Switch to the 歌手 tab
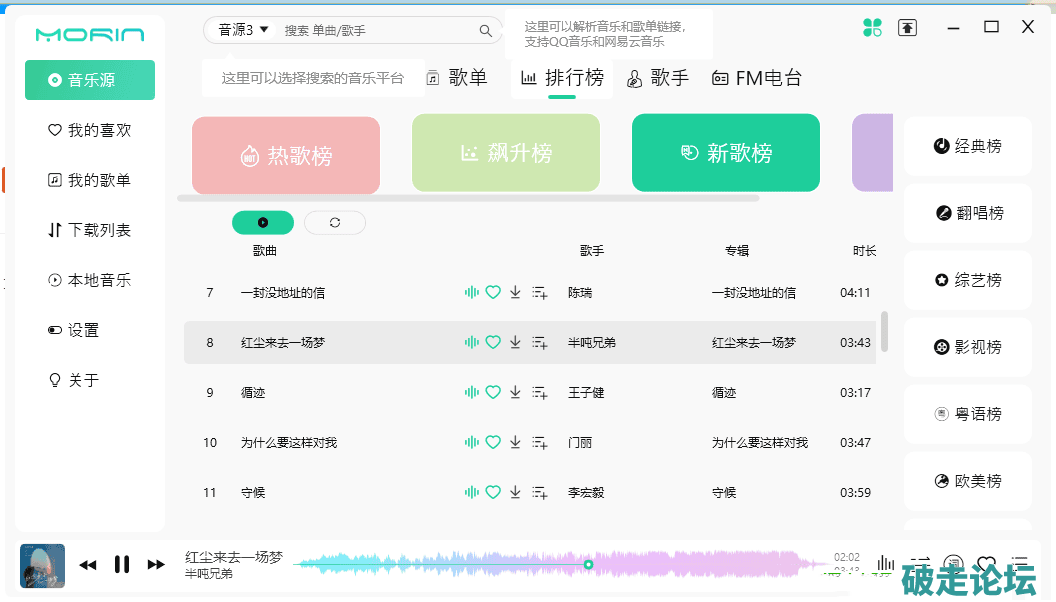This screenshot has width=1056, height=602. tap(658, 78)
